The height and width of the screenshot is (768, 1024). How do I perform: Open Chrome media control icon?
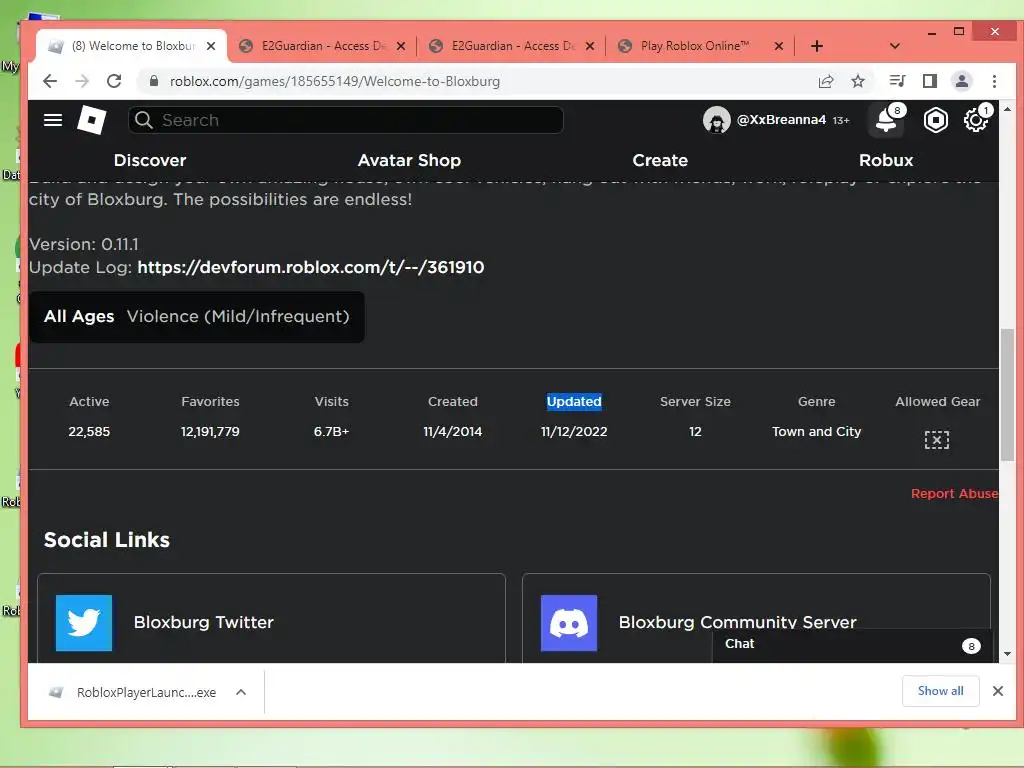897,81
